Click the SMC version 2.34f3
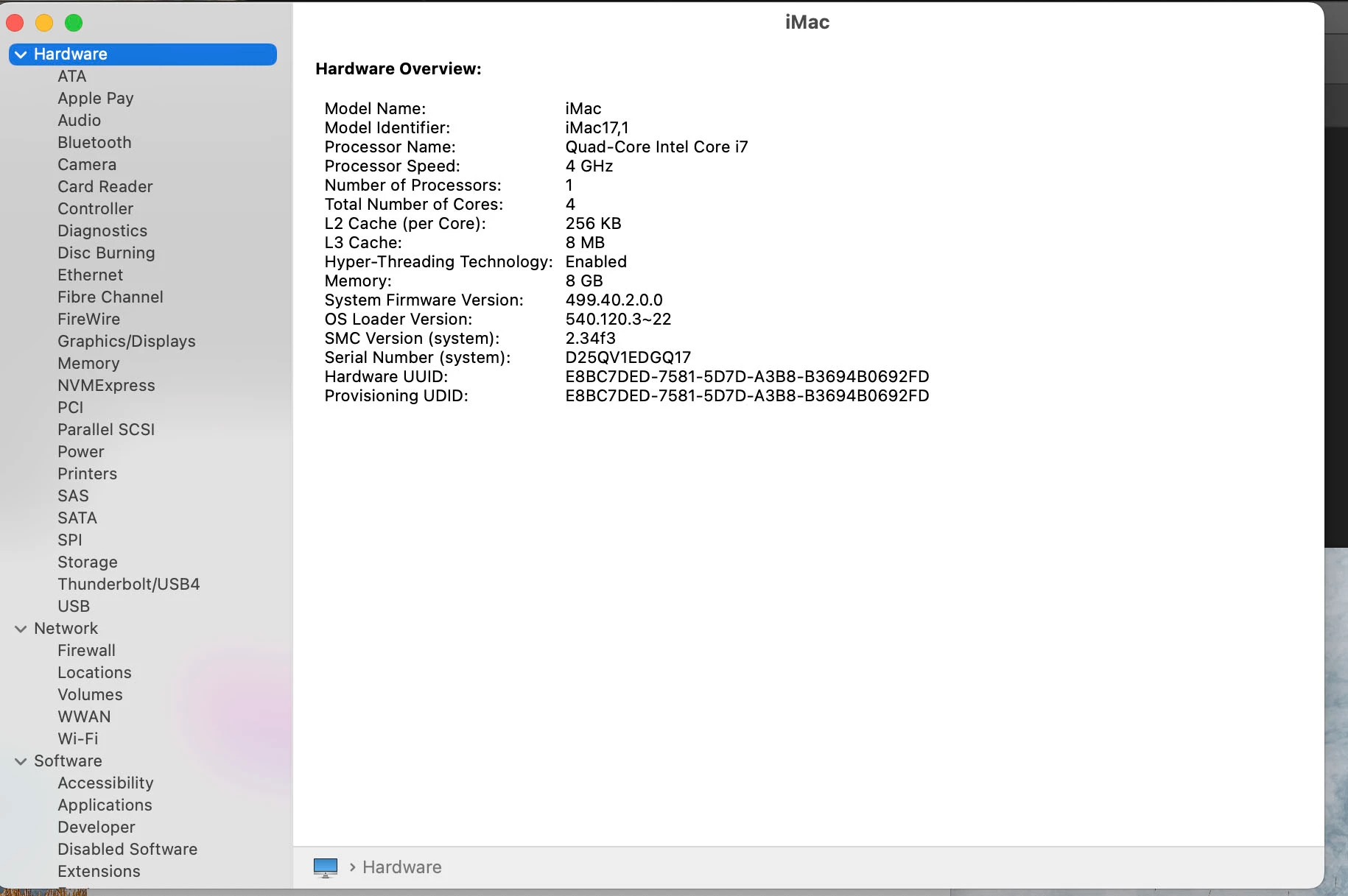The image size is (1348, 896). [591, 339]
